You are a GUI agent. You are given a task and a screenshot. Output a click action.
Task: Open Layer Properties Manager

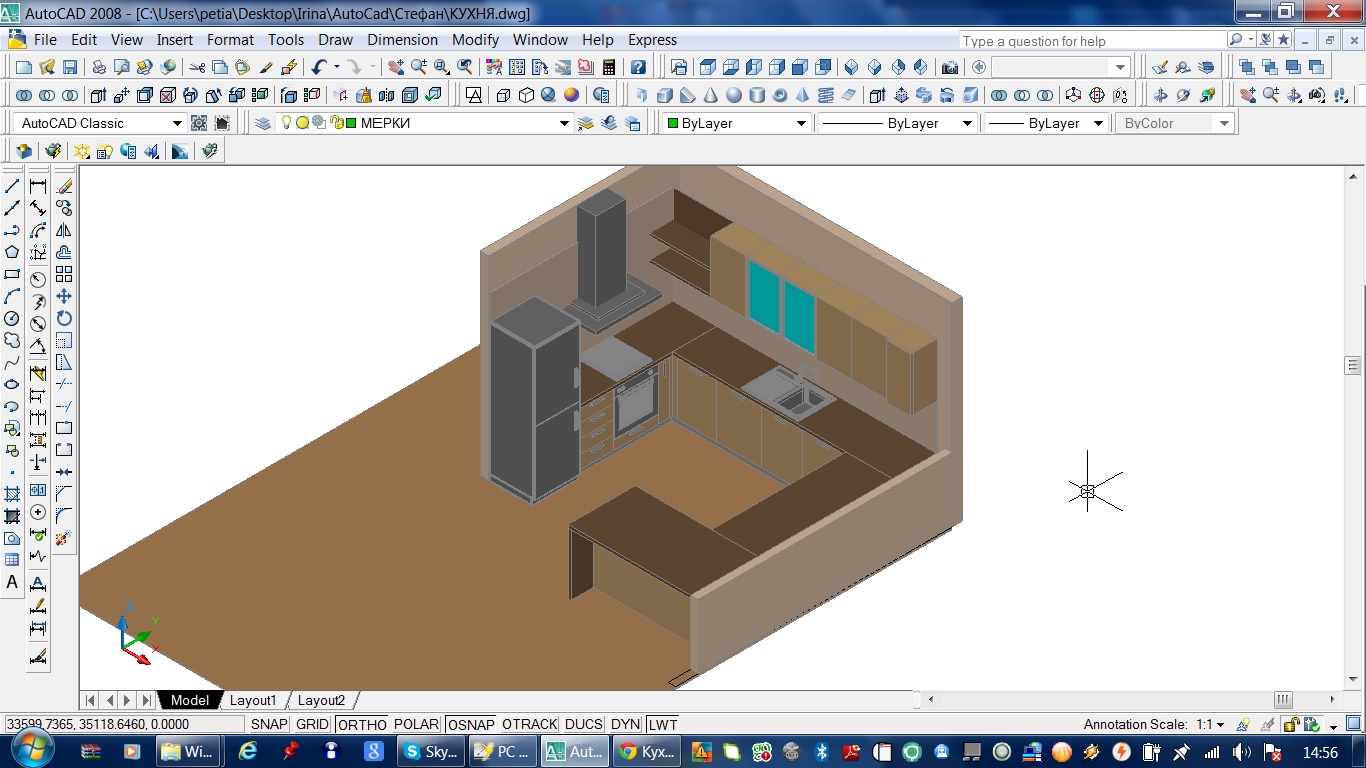pos(263,123)
